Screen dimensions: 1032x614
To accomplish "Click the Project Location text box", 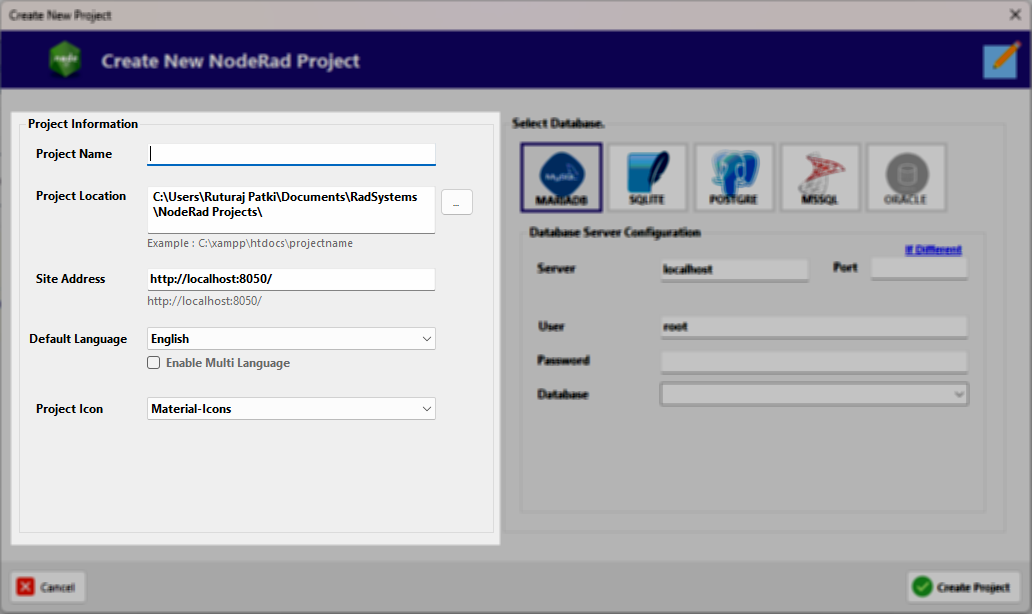I will coord(291,210).
